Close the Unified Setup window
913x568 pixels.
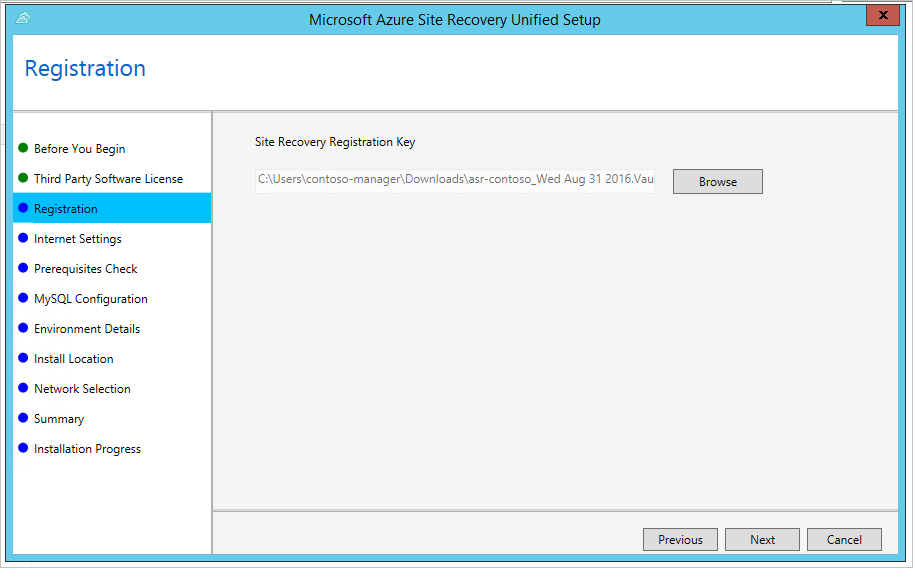tap(883, 15)
